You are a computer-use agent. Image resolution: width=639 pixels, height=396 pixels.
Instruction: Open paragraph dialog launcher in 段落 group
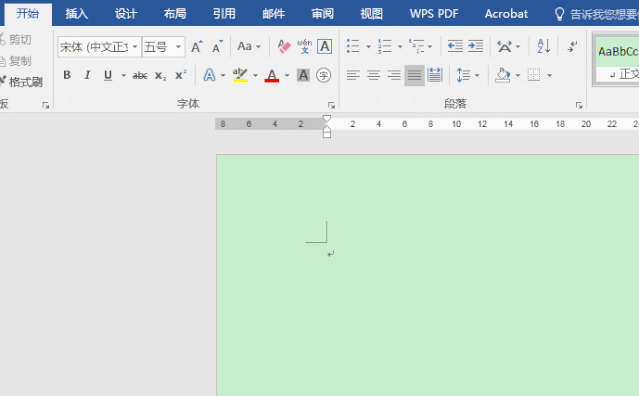pyautogui.click(x=579, y=106)
